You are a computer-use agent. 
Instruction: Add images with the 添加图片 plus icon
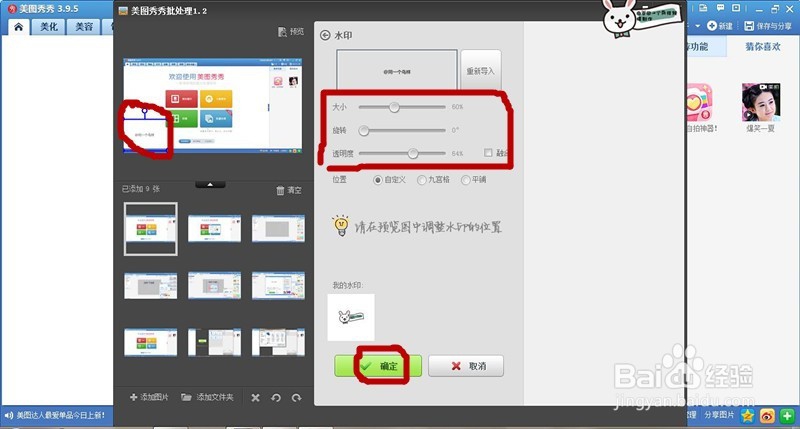pyautogui.click(x=134, y=397)
